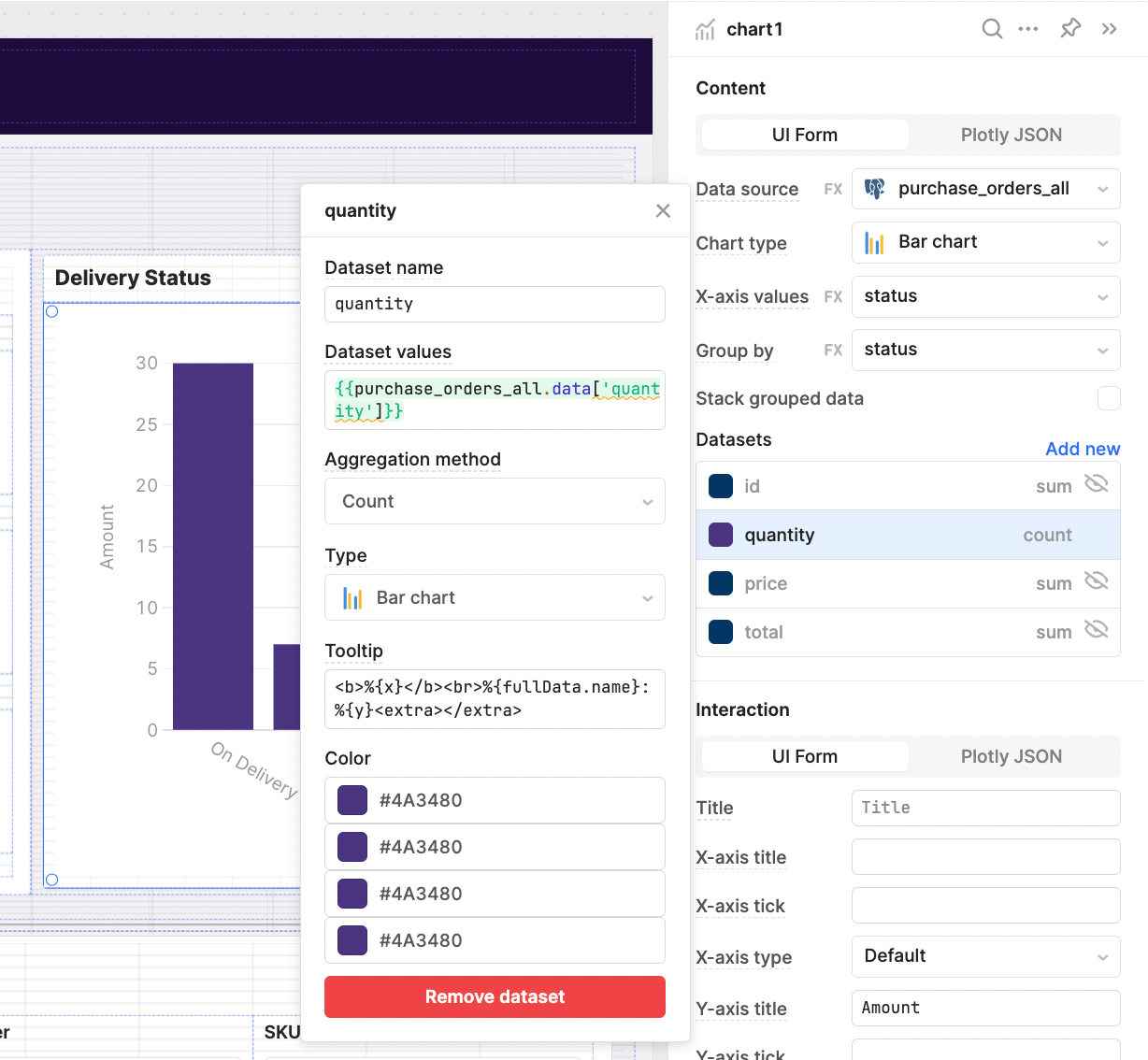Switch to Plotly JSON tab under Interaction
The image size is (1148, 1060).
(1012, 756)
